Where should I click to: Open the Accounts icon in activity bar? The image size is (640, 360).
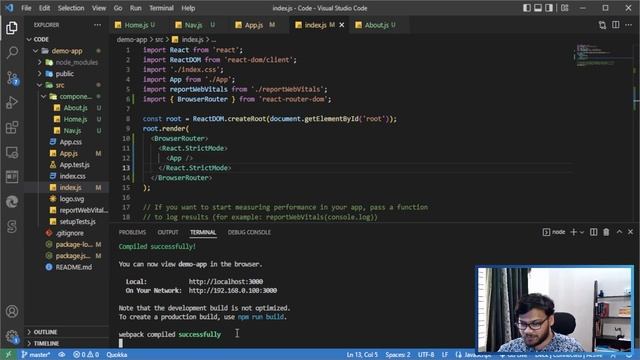pyautogui.click(x=12, y=311)
